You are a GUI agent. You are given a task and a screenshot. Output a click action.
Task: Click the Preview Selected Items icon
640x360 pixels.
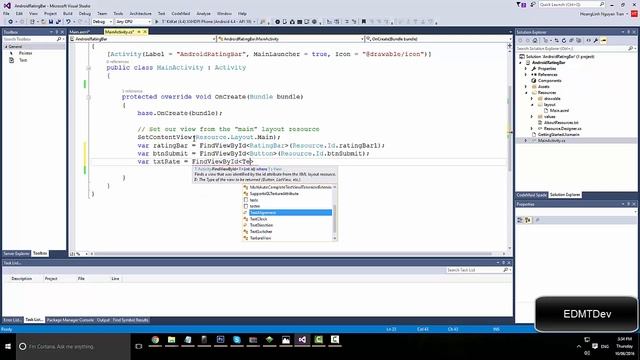(604, 40)
